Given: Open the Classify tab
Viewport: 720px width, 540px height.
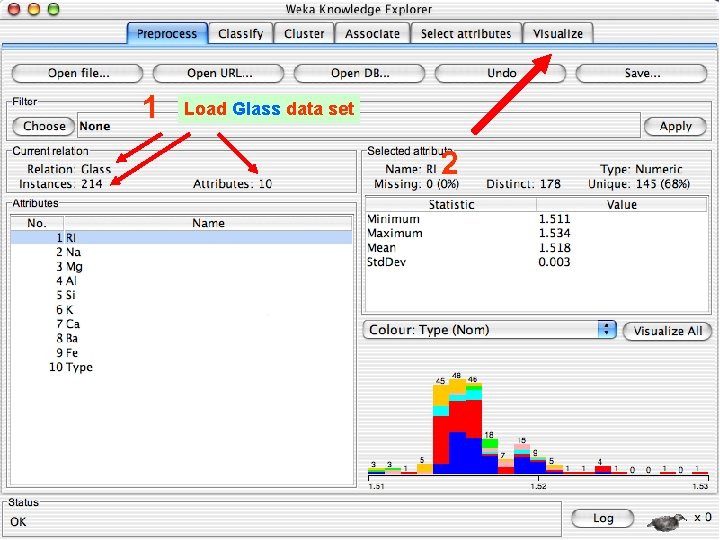Looking at the screenshot, I should 241,34.
